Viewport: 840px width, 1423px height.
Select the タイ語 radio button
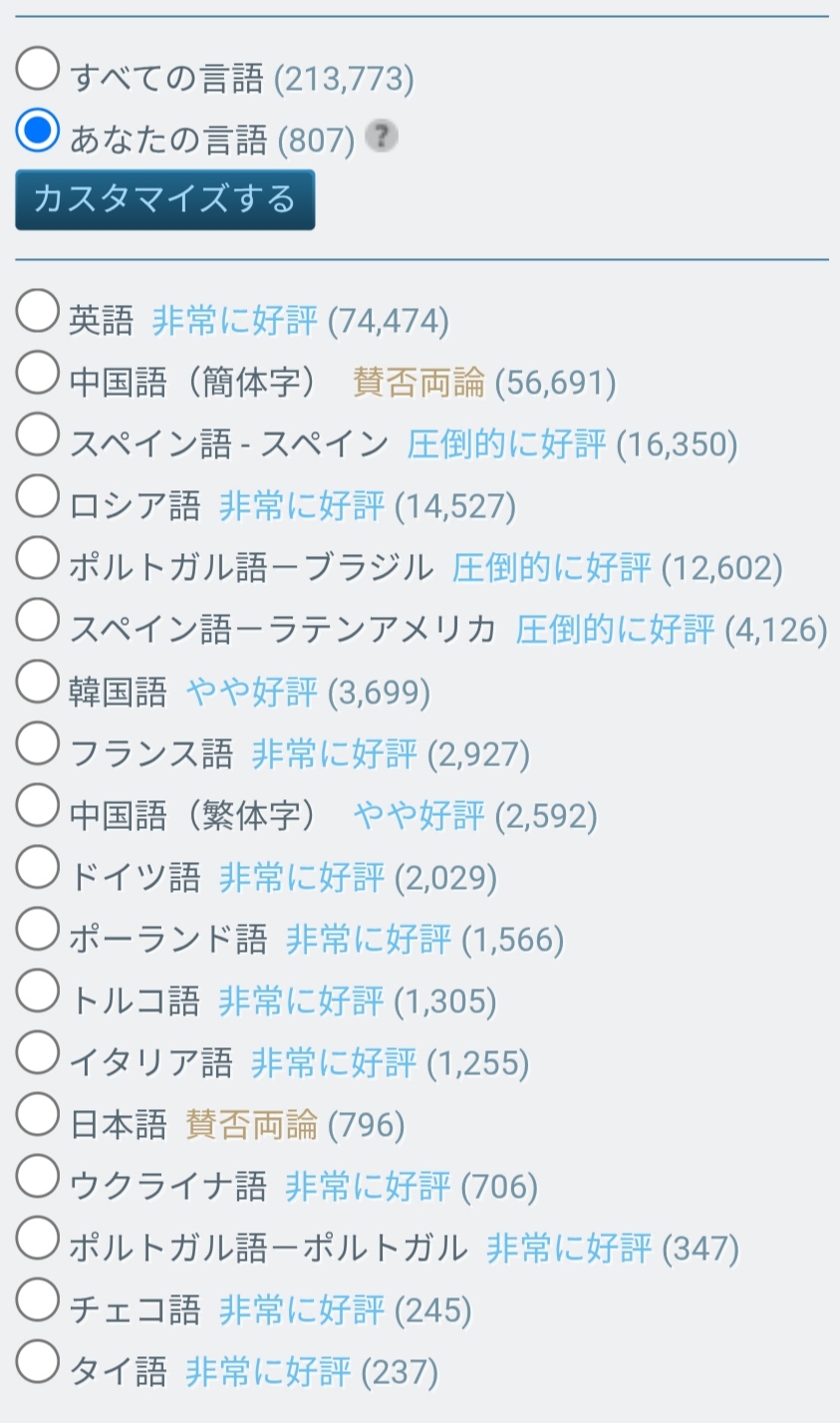point(38,1362)
